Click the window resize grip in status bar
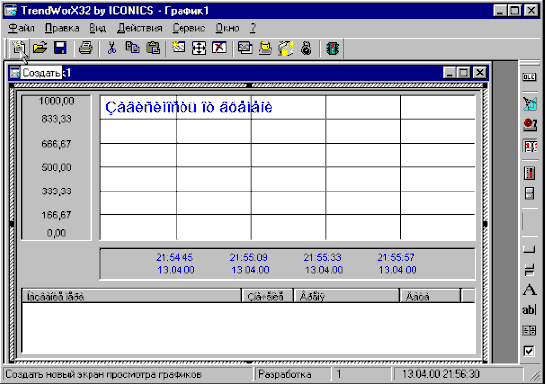 (534, 376)
